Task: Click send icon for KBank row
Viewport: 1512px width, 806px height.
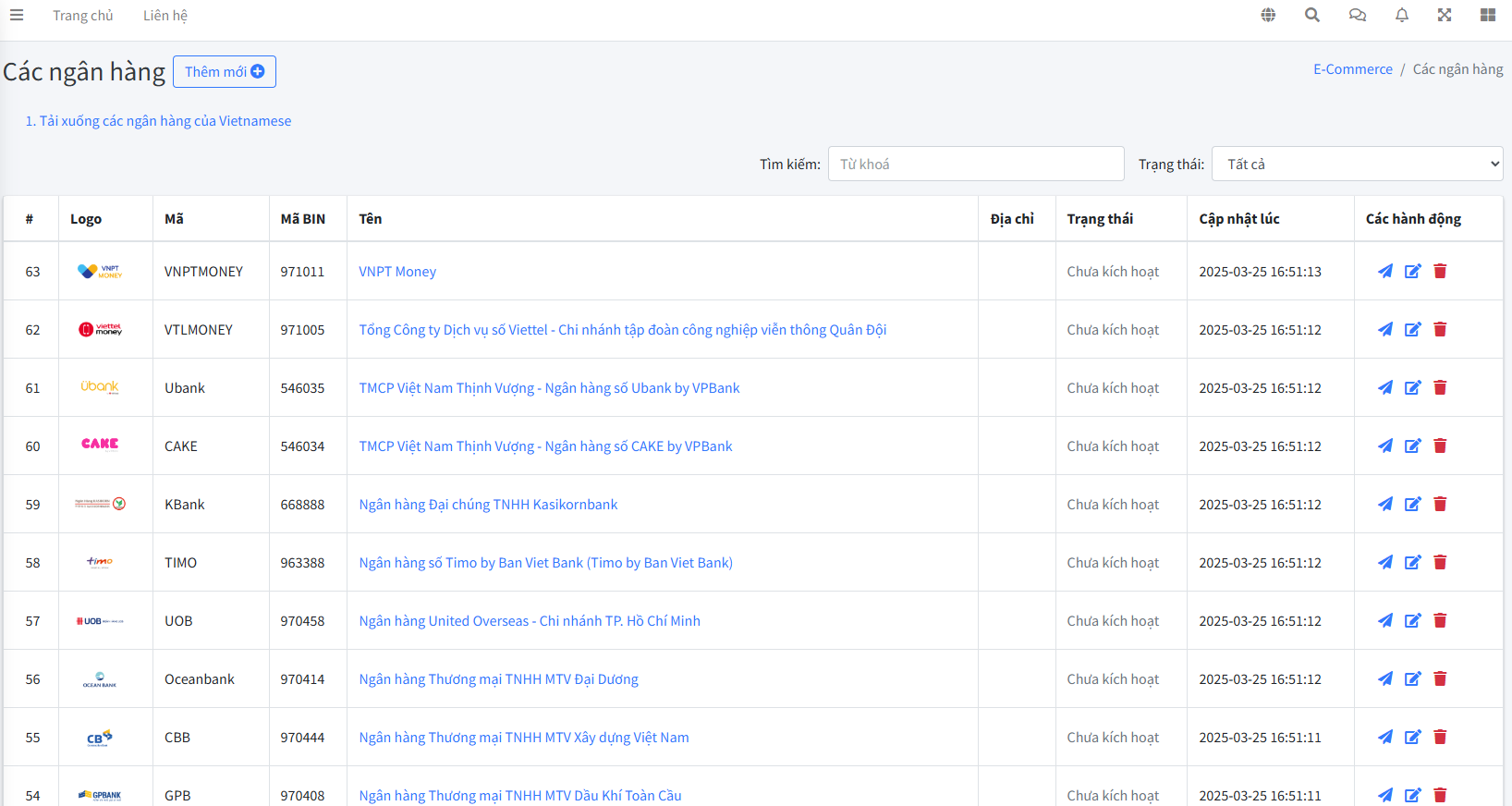Action: [x=1384, y=504]
